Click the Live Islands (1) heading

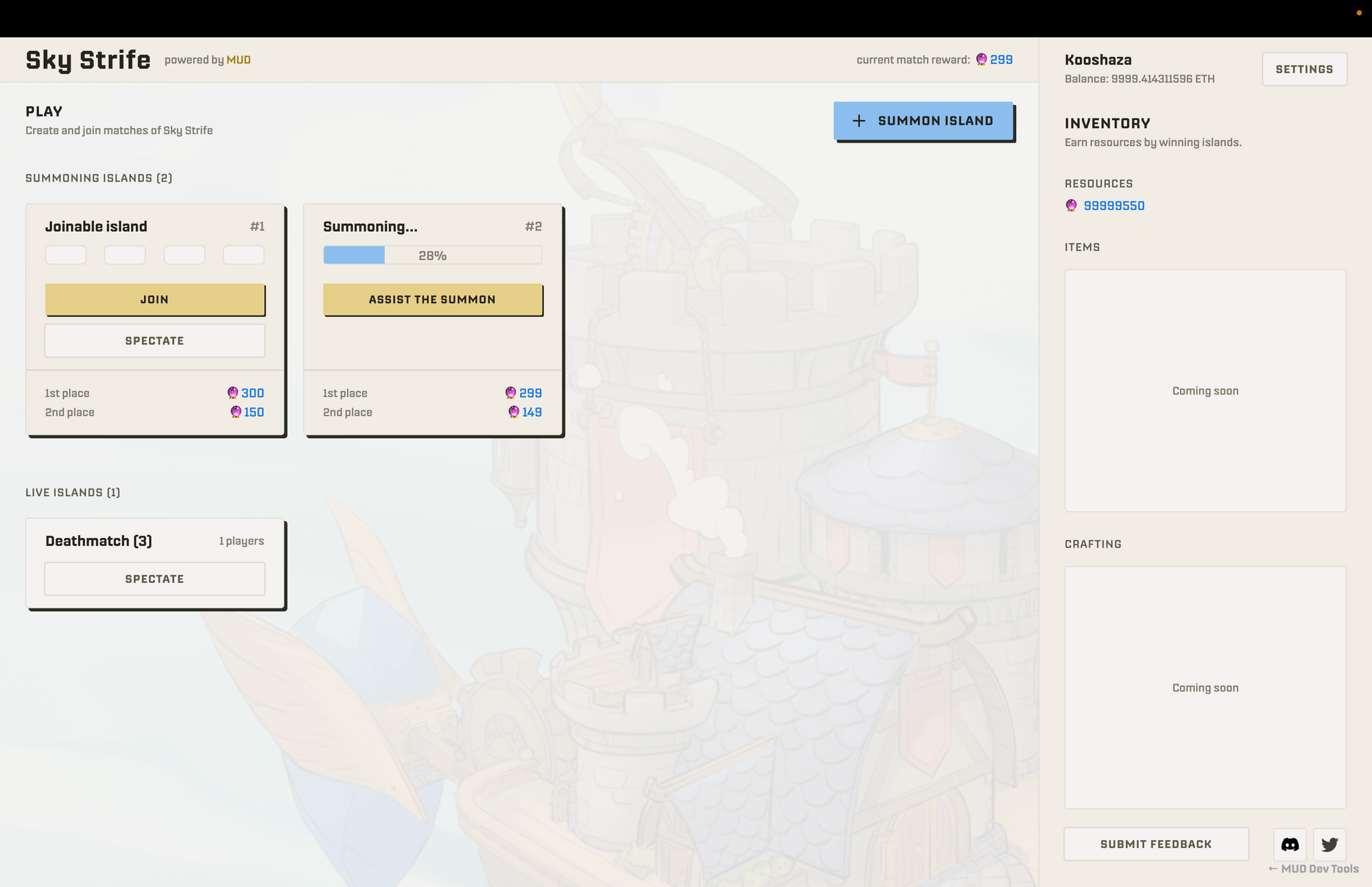(73, 493)
